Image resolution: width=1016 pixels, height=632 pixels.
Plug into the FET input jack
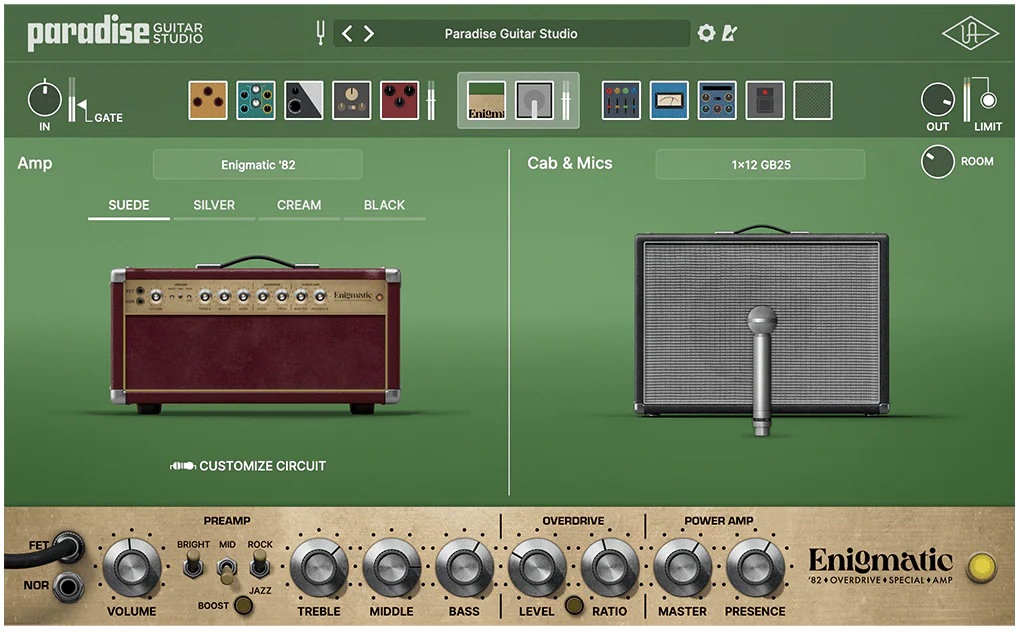(x=68, y=548)
